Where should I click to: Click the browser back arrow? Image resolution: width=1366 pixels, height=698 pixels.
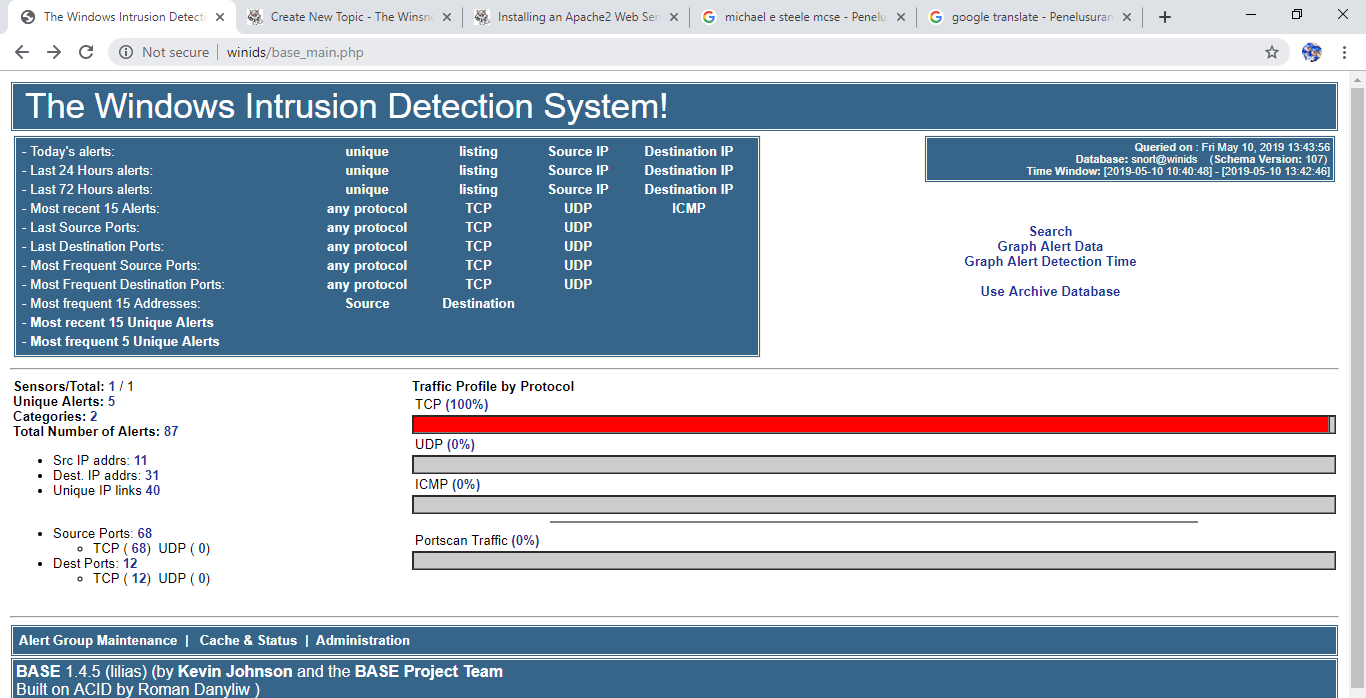22,52
